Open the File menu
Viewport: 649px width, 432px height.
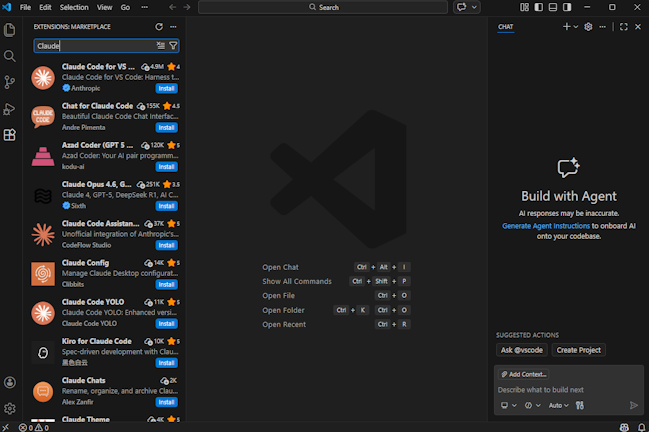coord(25,7)
